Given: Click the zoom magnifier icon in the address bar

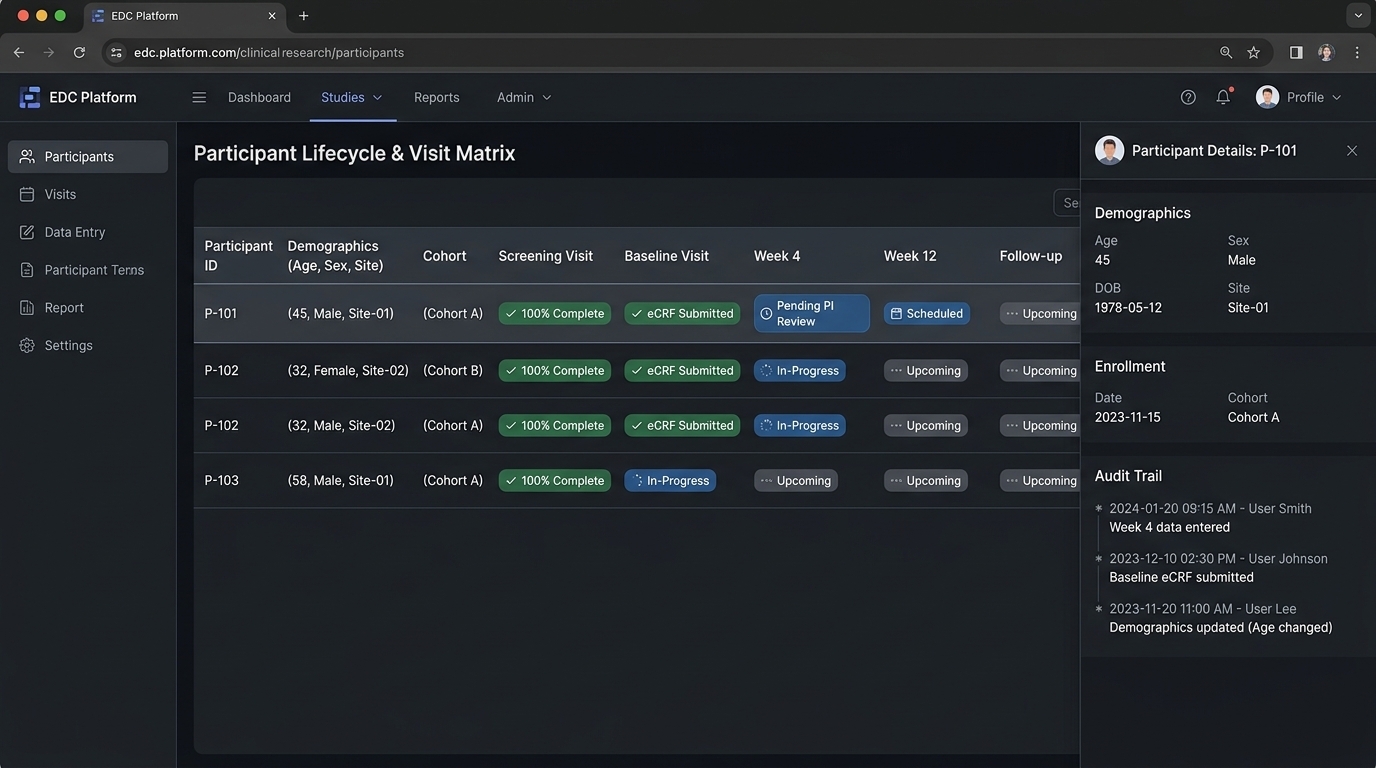Looking at the screenshot, I should [1226, 52].
